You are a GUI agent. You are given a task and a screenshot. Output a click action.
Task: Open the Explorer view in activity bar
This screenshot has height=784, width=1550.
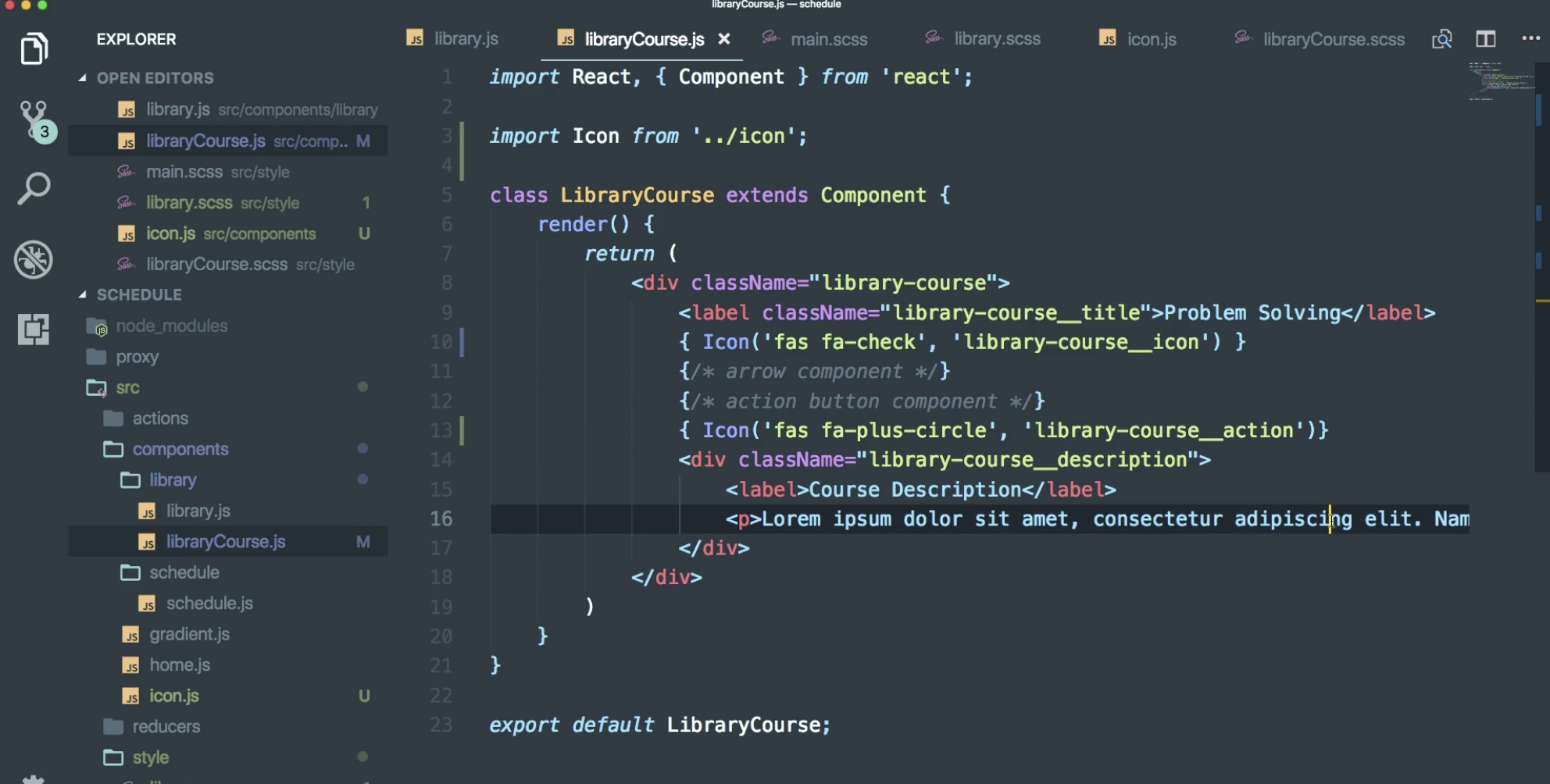(34, 49)
